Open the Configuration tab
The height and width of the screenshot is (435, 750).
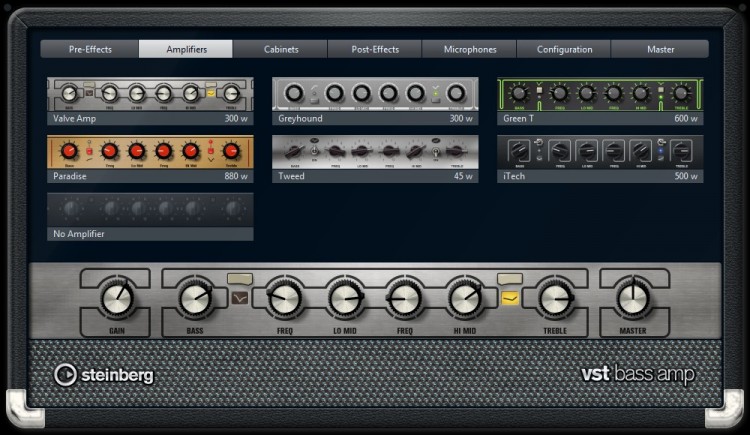click(564, 49)
